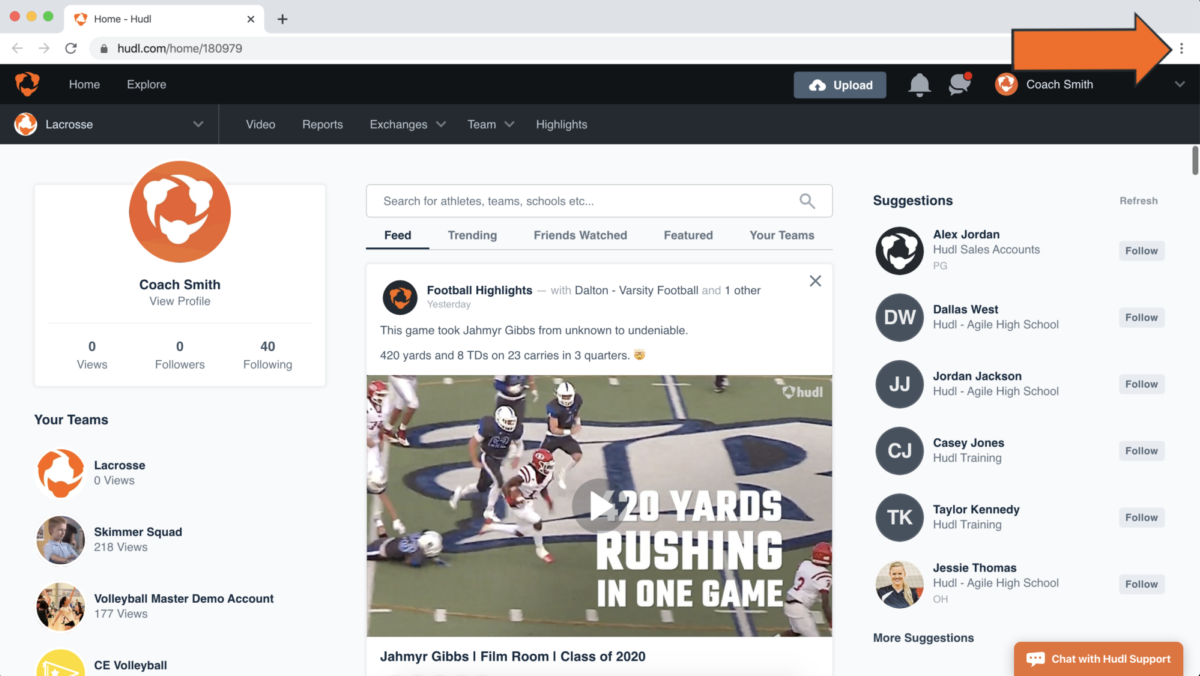Follow Dallas West

pos(1141,318)
